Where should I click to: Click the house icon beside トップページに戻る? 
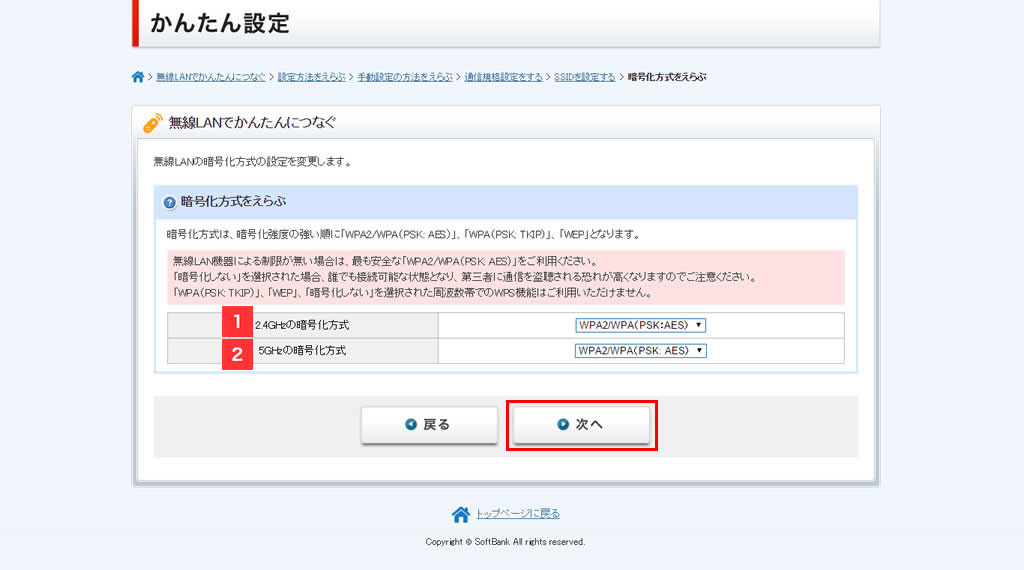[x=461, y=514]
